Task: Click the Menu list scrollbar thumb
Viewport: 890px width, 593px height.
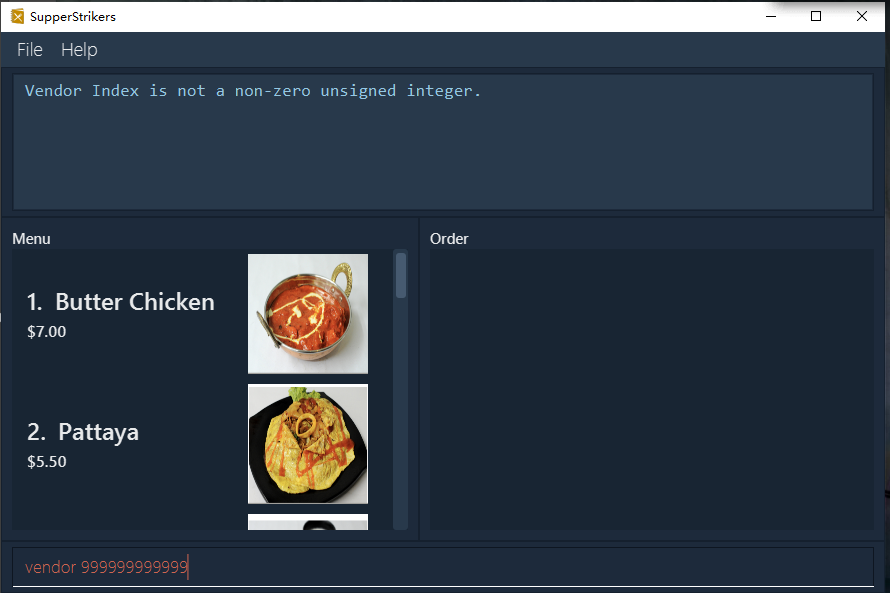Action: (401, 275)
